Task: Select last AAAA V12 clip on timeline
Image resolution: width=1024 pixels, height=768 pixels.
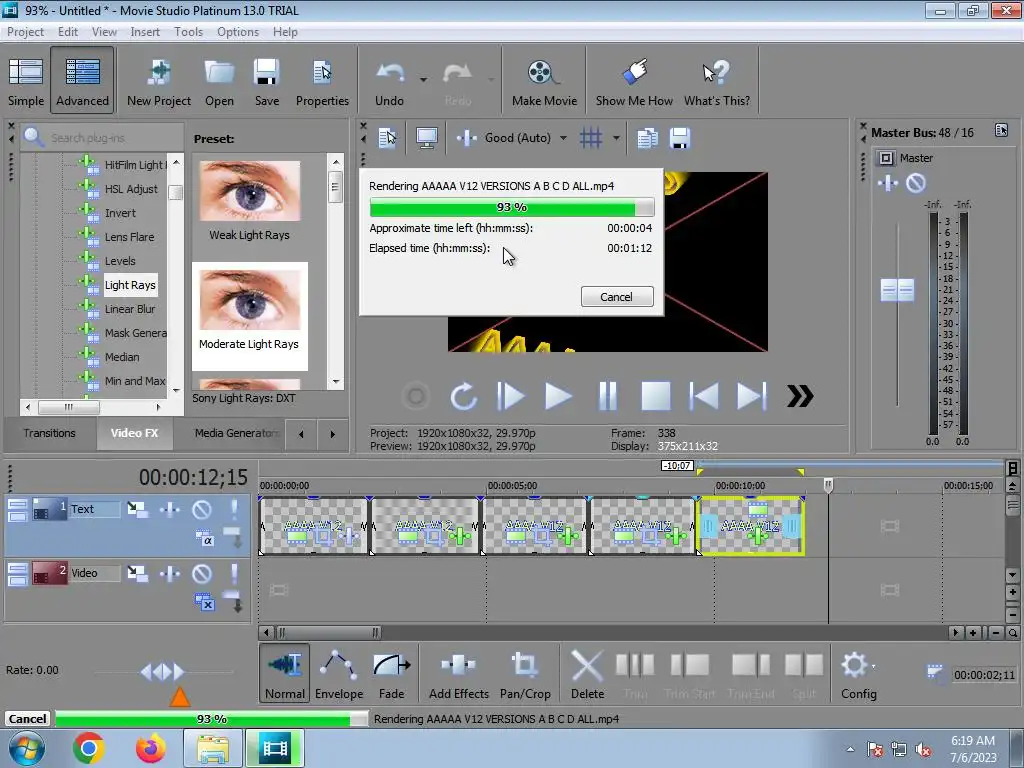Action: click(x=751, y=526)
